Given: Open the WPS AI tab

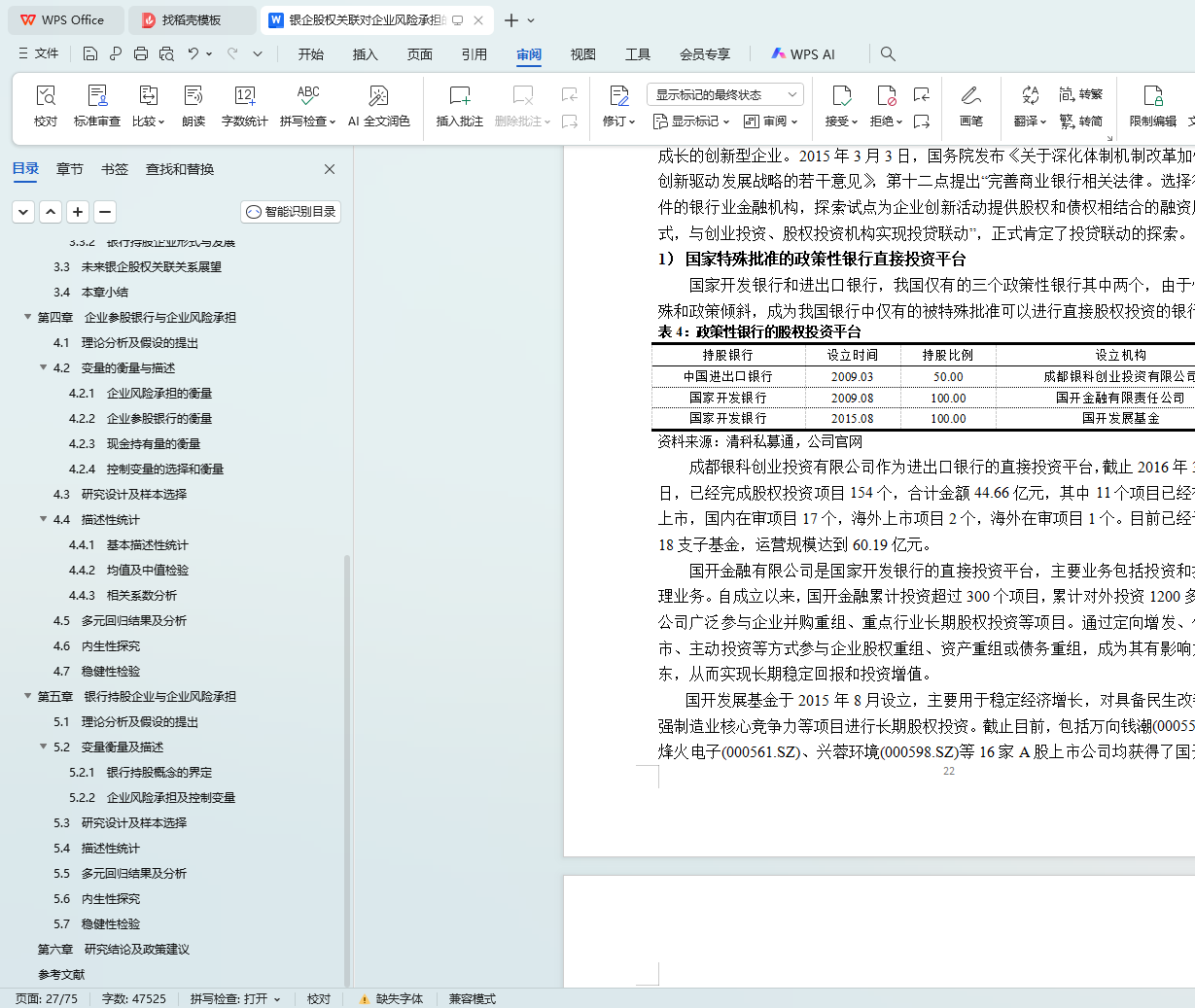Looking at the screenshot, I should tap(803, 54).
